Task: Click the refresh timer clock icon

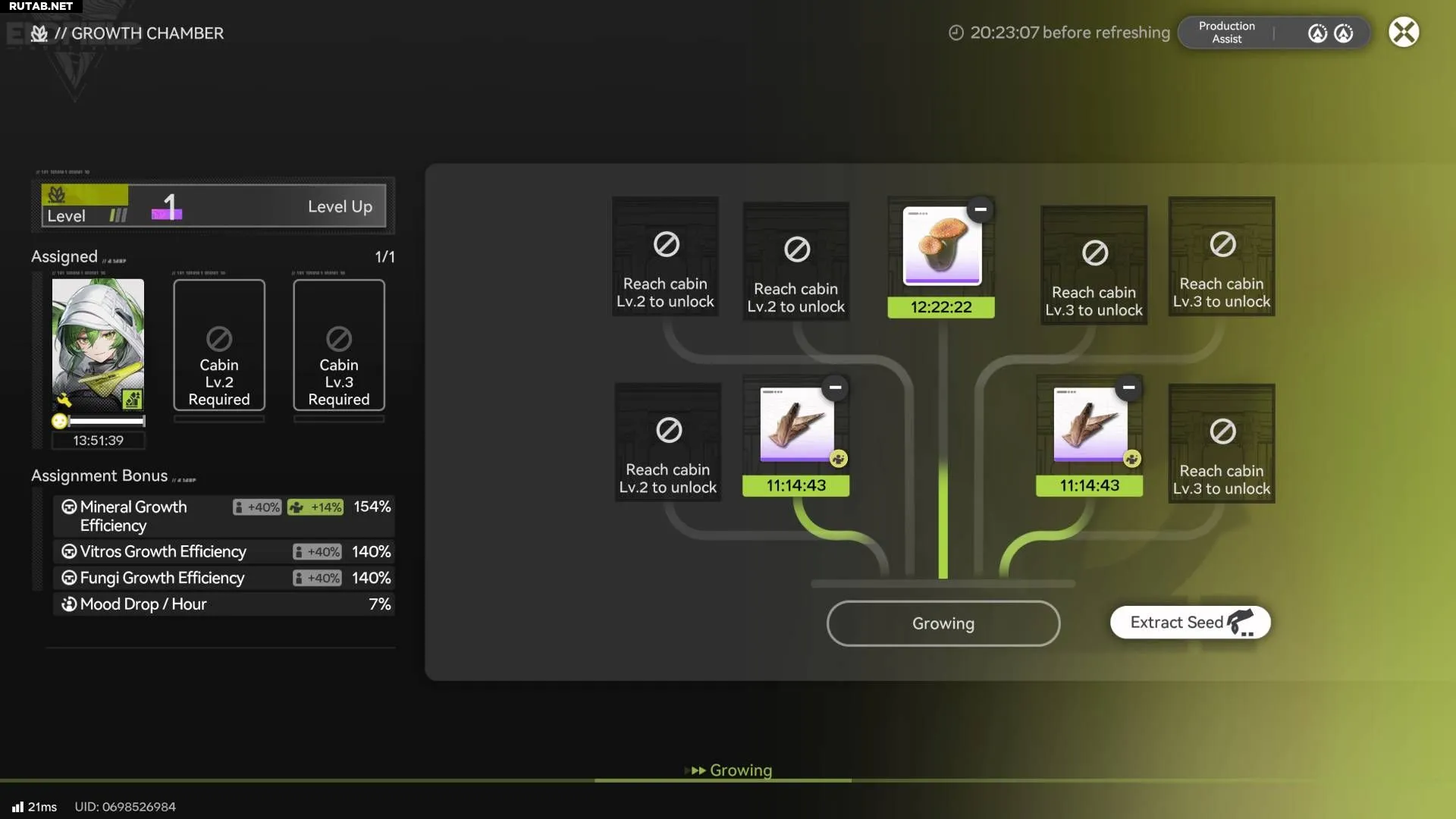Action: click(x=956, y=33)
